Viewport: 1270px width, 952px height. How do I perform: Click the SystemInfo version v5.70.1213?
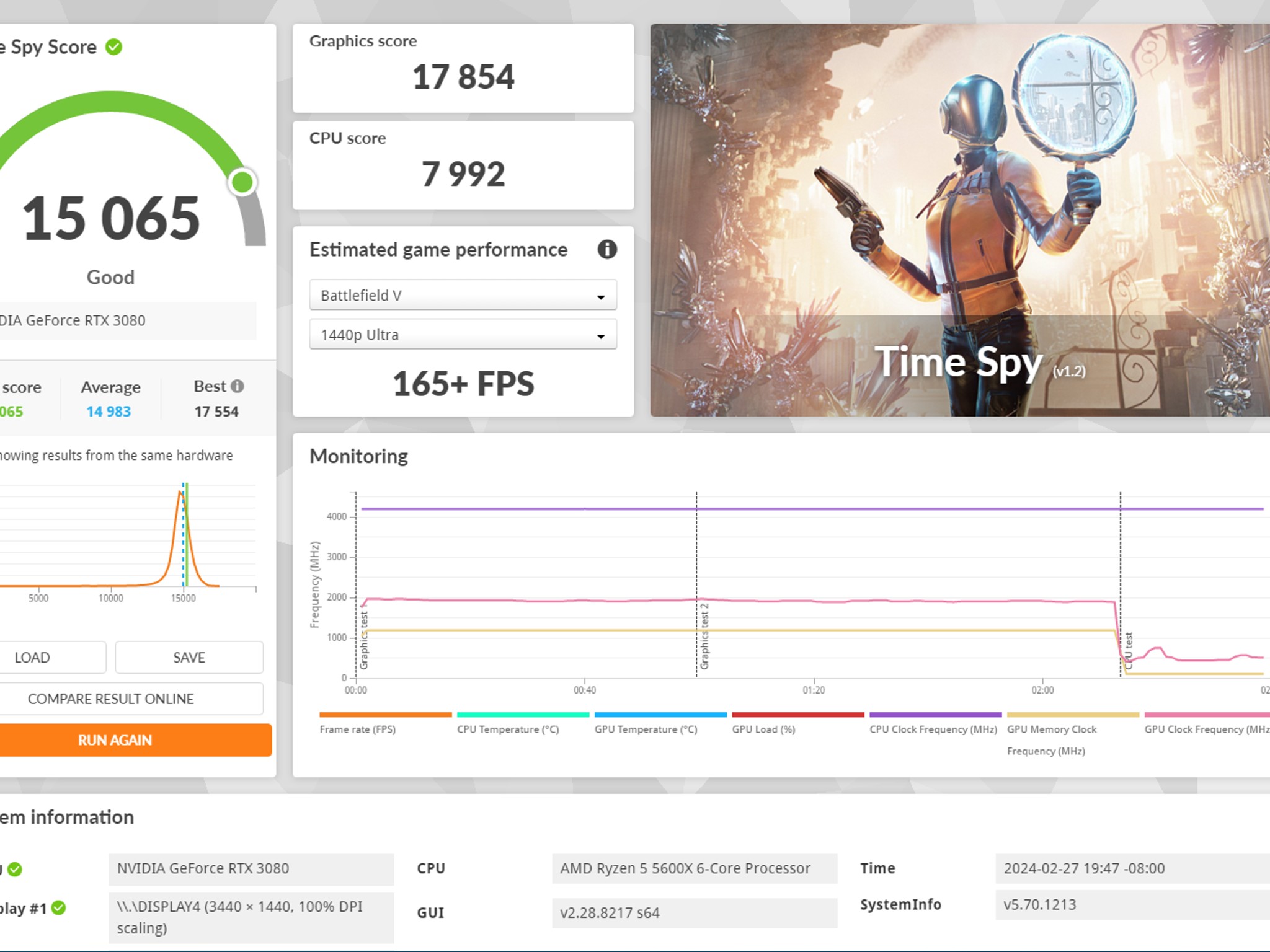click(1132, 904)
